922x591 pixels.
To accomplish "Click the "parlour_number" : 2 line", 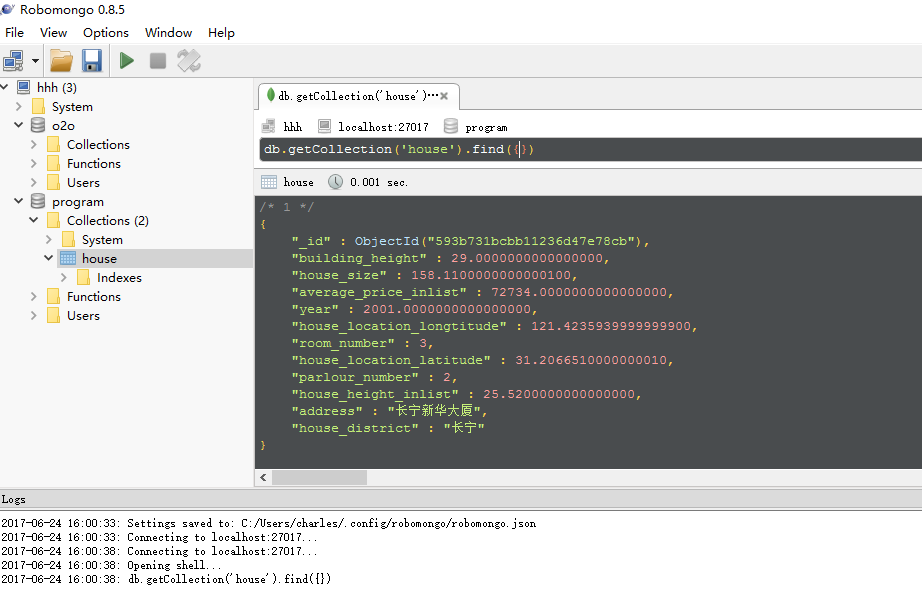I will [375, 378].
